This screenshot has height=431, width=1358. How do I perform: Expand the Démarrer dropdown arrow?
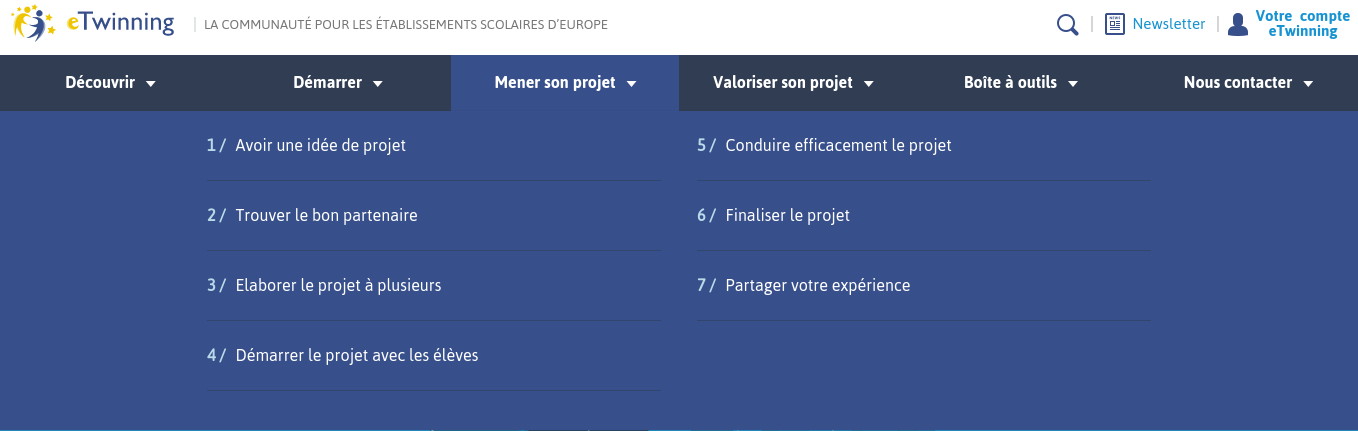click(378, 84)
